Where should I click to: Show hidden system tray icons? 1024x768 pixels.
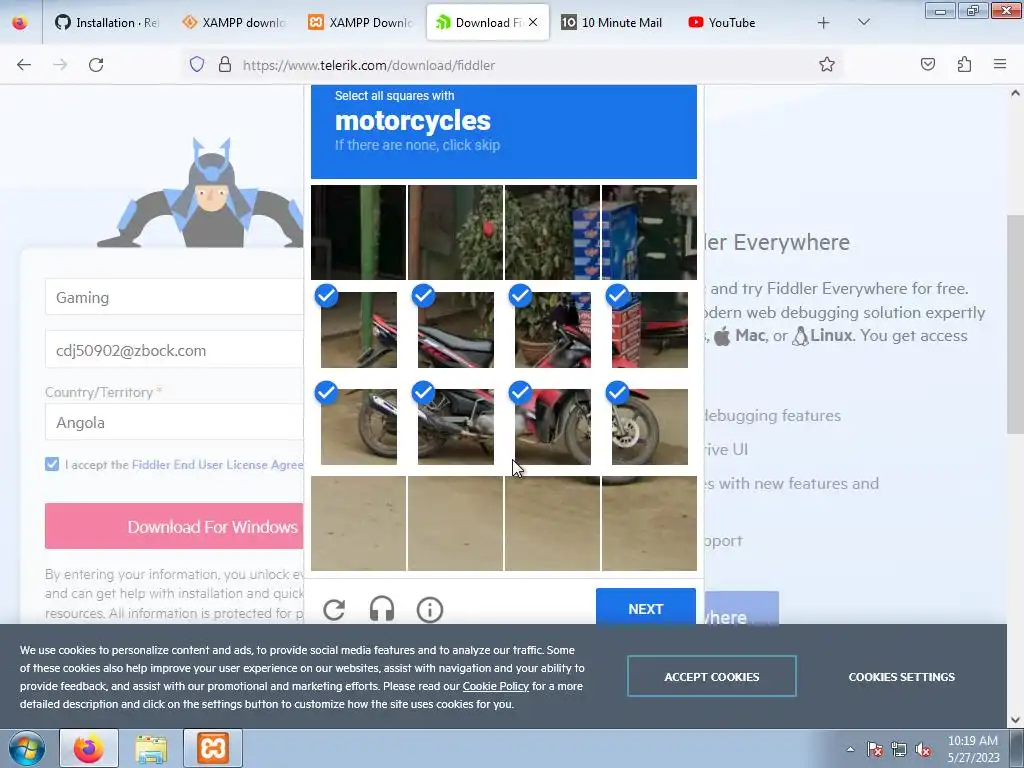[x=850, y=749]
